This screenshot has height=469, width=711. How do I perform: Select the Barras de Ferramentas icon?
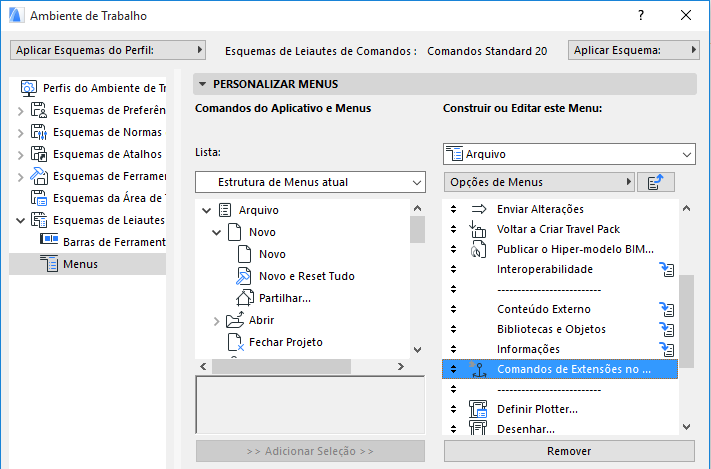pyautogui.click(x=49, y=241)
